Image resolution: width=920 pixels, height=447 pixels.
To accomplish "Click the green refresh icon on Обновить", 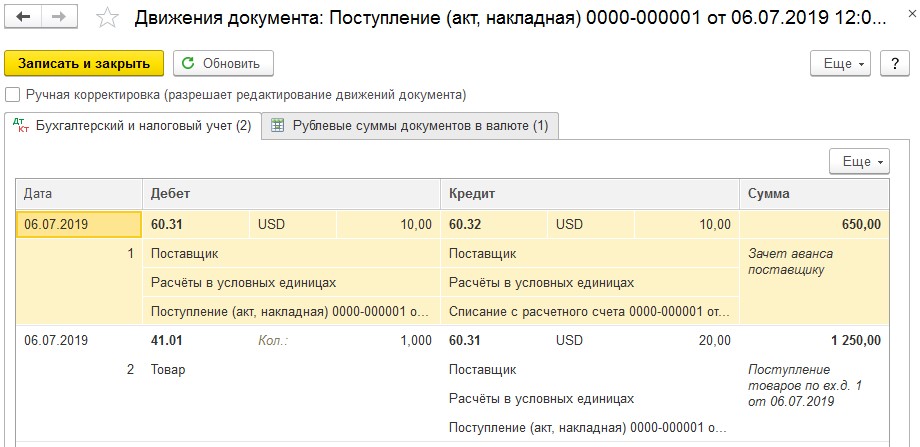I will pyautogui.click(x=188, y=63).
